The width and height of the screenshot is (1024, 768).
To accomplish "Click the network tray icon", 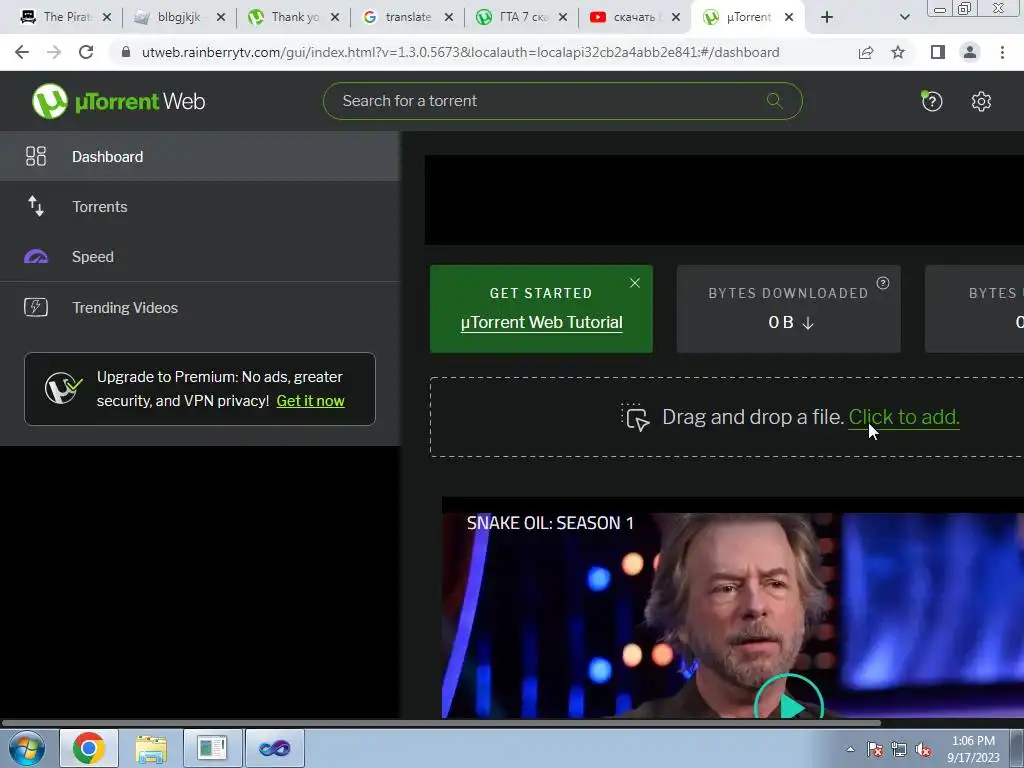I will 899,750.
